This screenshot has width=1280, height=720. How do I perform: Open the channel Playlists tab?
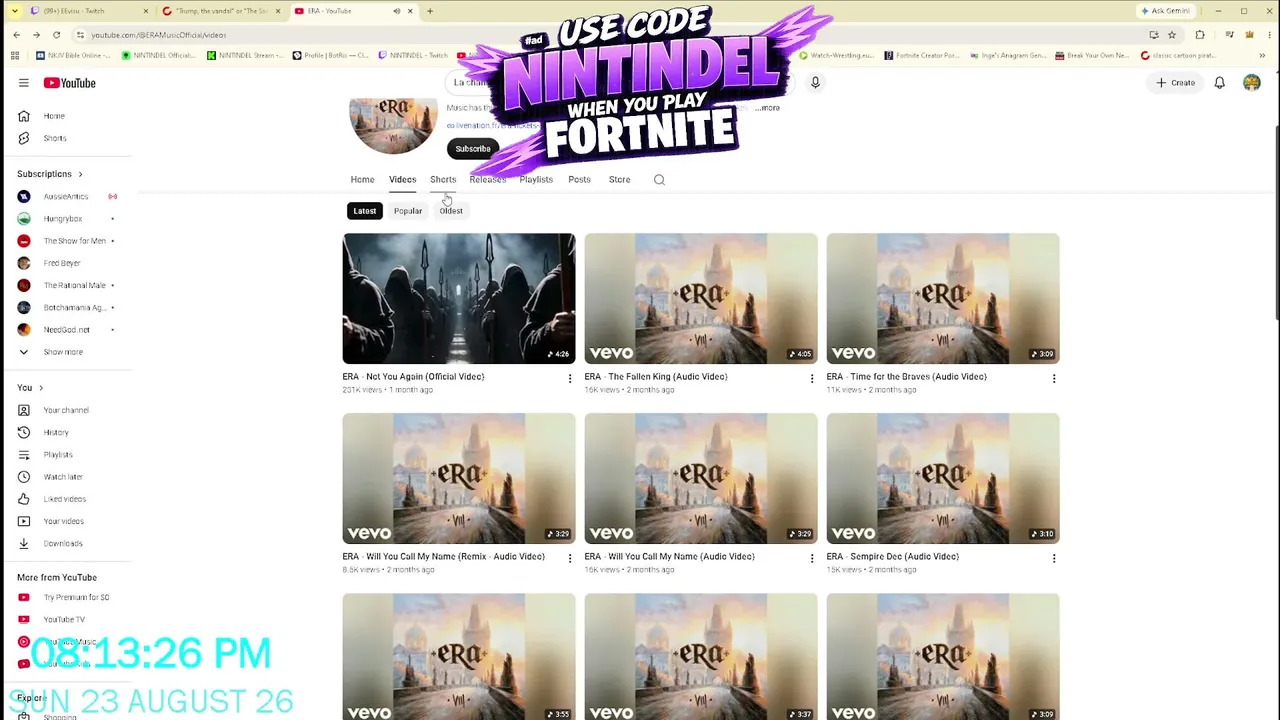pos(536,180)
